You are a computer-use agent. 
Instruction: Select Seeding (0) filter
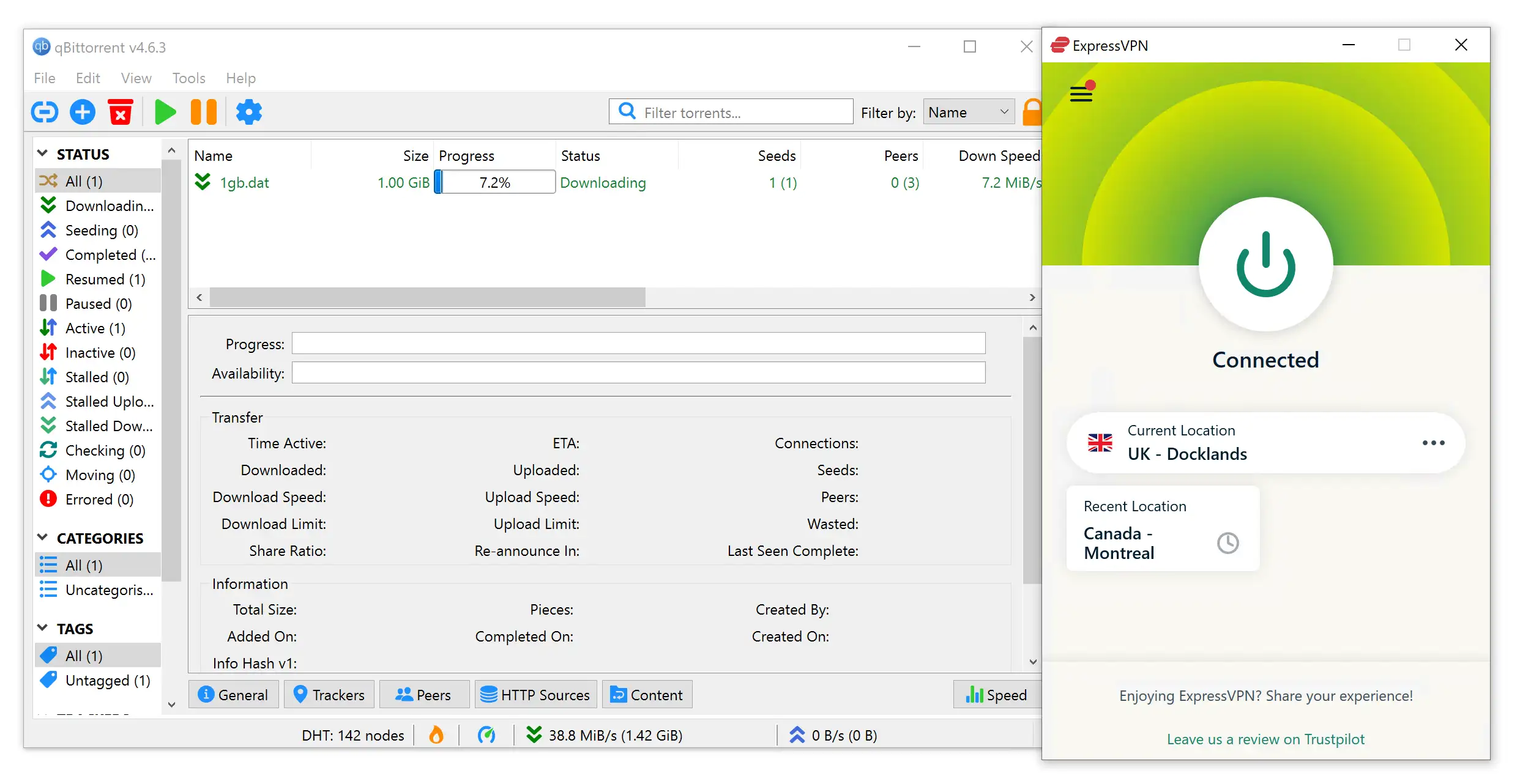pyautogui.click(x=98, y=230)
